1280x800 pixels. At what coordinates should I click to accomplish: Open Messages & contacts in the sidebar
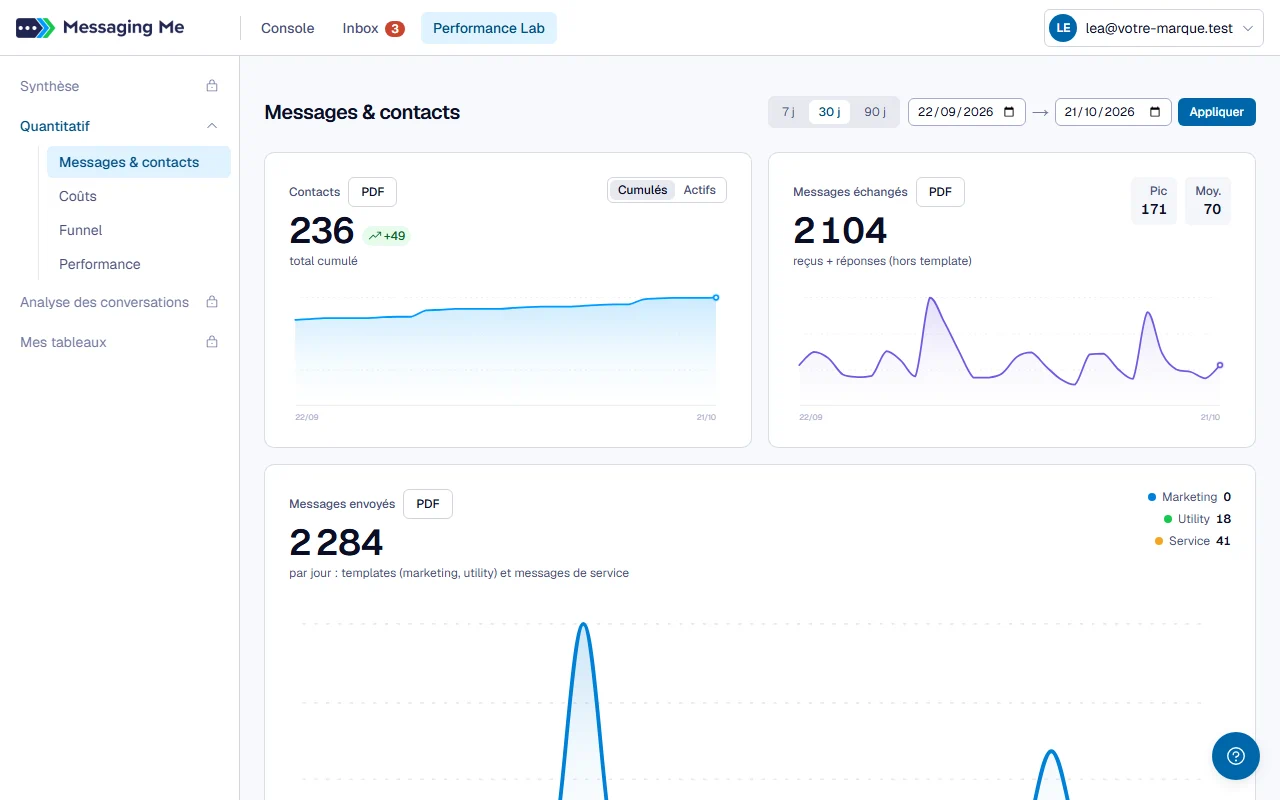coord(139,162)
